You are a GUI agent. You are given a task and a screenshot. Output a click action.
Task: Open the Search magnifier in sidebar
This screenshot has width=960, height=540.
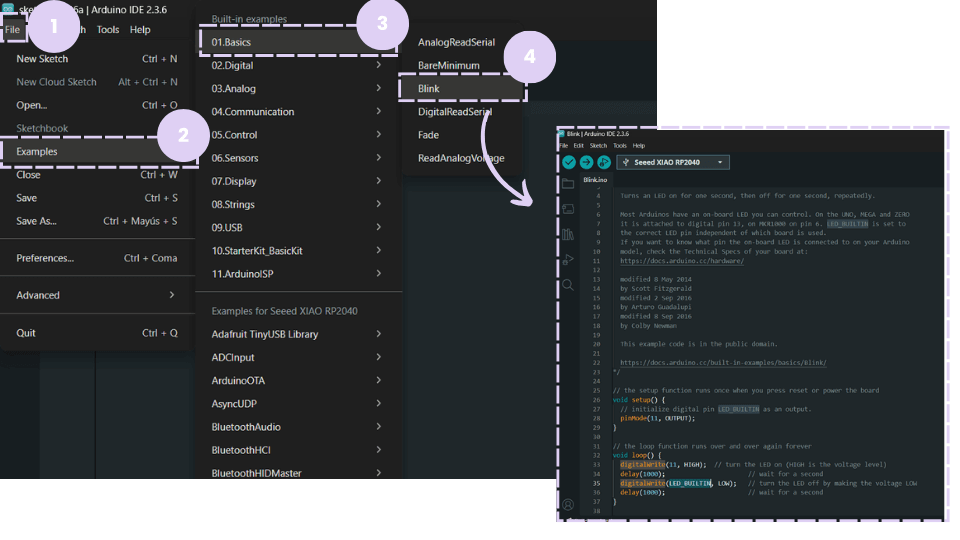568,285
